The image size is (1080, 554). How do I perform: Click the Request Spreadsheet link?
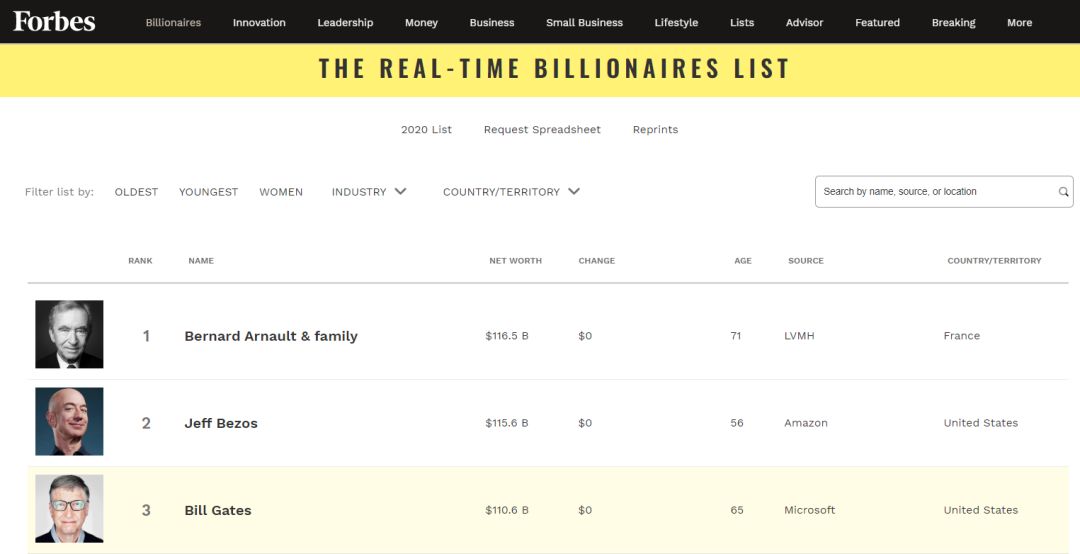[x=542, y=130]
